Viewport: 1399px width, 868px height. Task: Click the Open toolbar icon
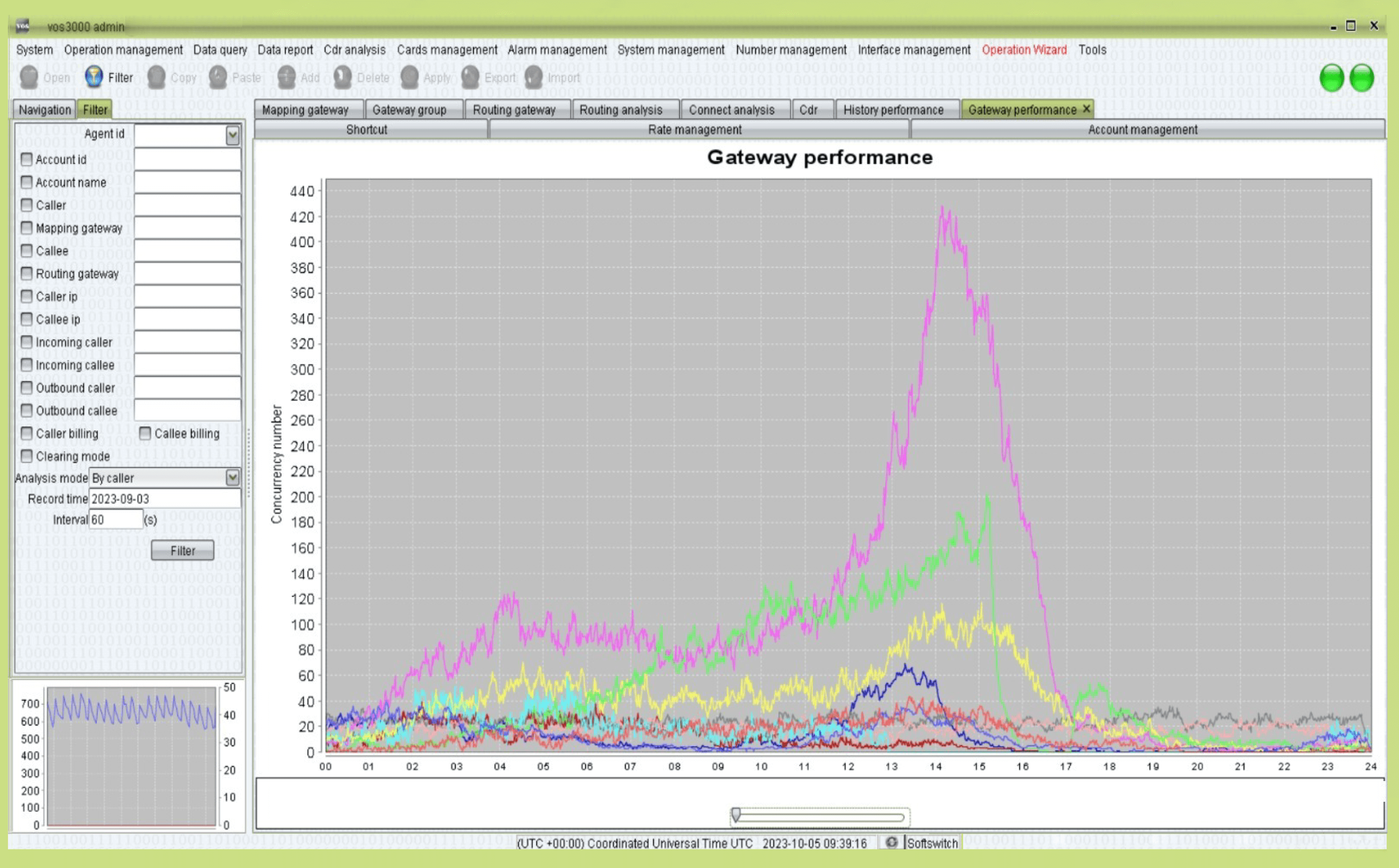tap(29, 78)
